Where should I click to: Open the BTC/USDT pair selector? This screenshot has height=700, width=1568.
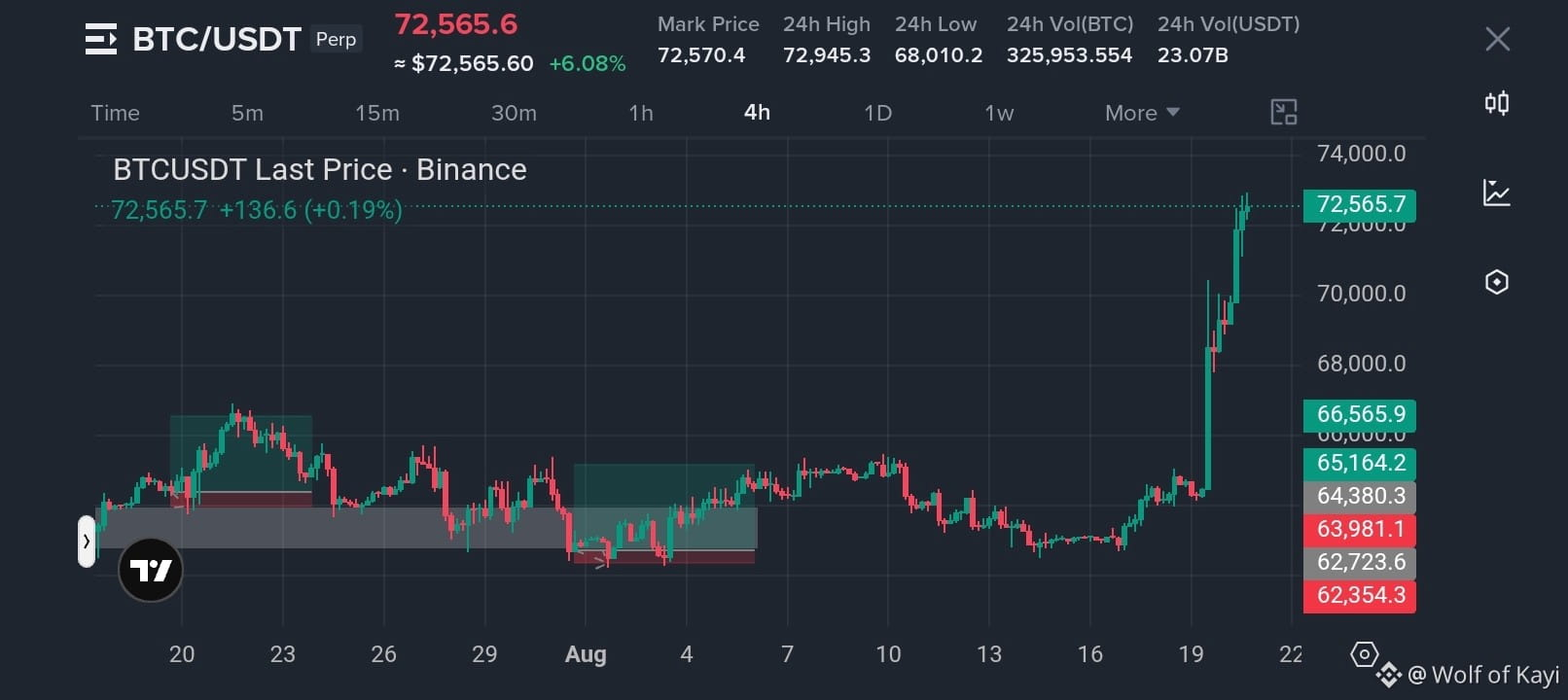[x=217, y=39]
